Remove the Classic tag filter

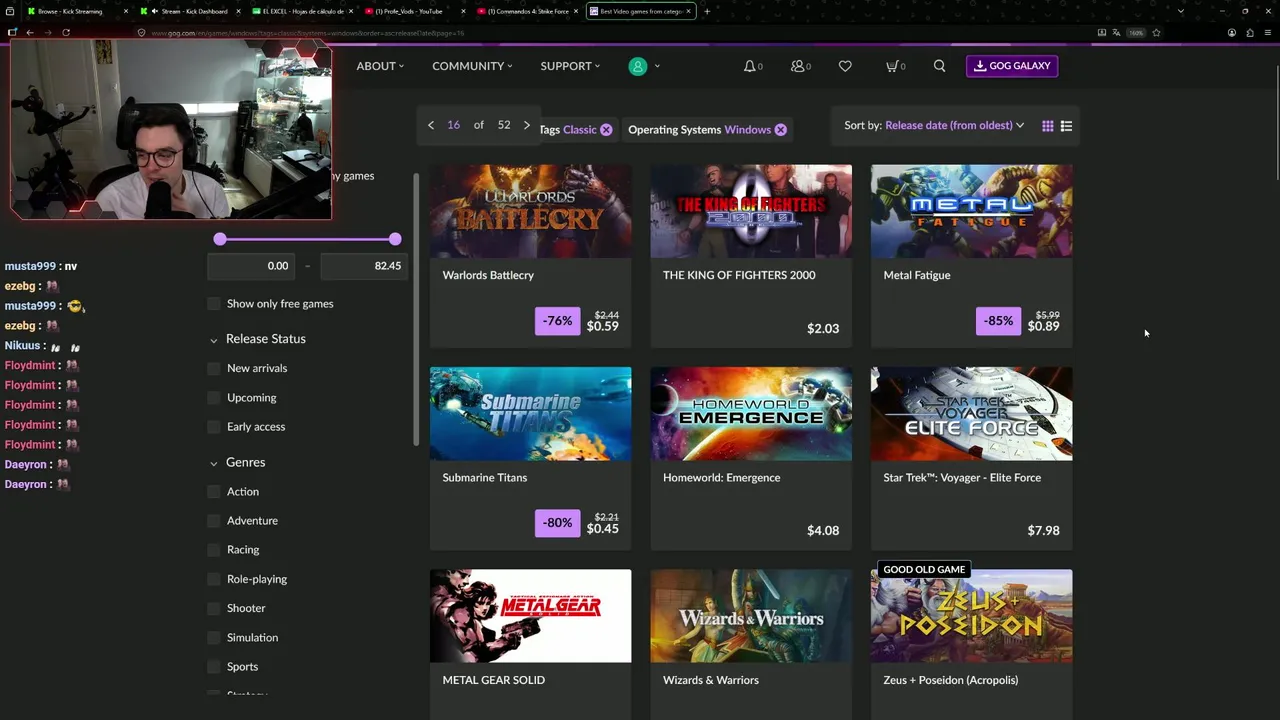coord(606,130)
